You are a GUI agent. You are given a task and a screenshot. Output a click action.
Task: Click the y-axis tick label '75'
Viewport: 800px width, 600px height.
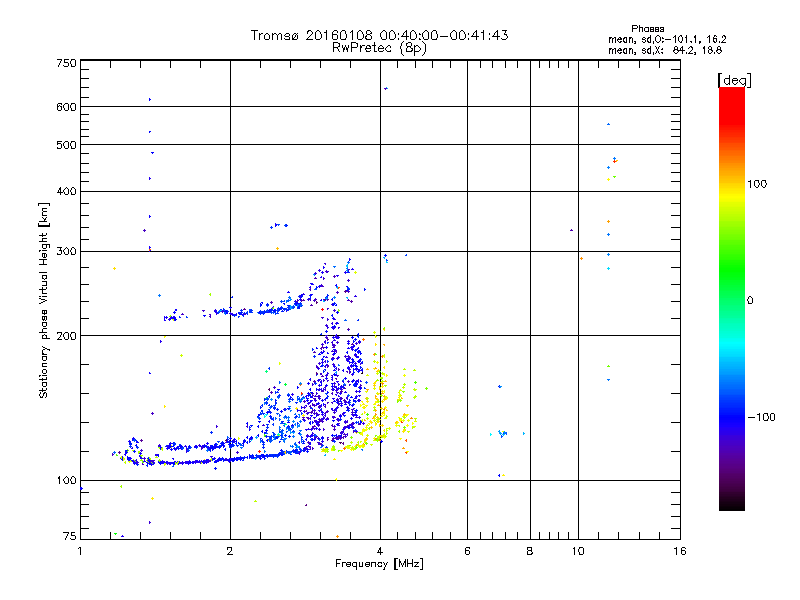tap(70, 536)
